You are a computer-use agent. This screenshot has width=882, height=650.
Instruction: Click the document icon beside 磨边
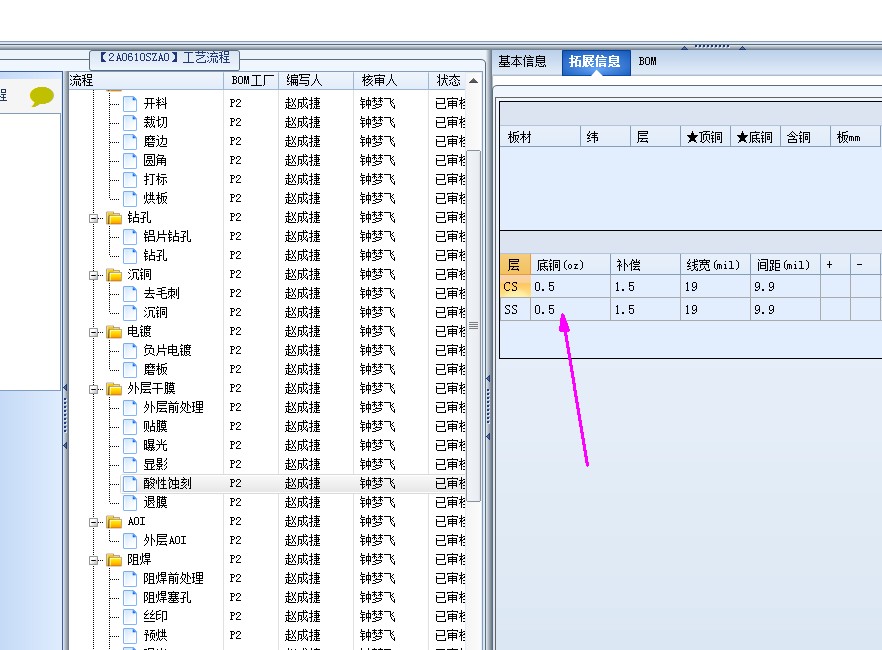pyautogui.click(x=130, y=142)
